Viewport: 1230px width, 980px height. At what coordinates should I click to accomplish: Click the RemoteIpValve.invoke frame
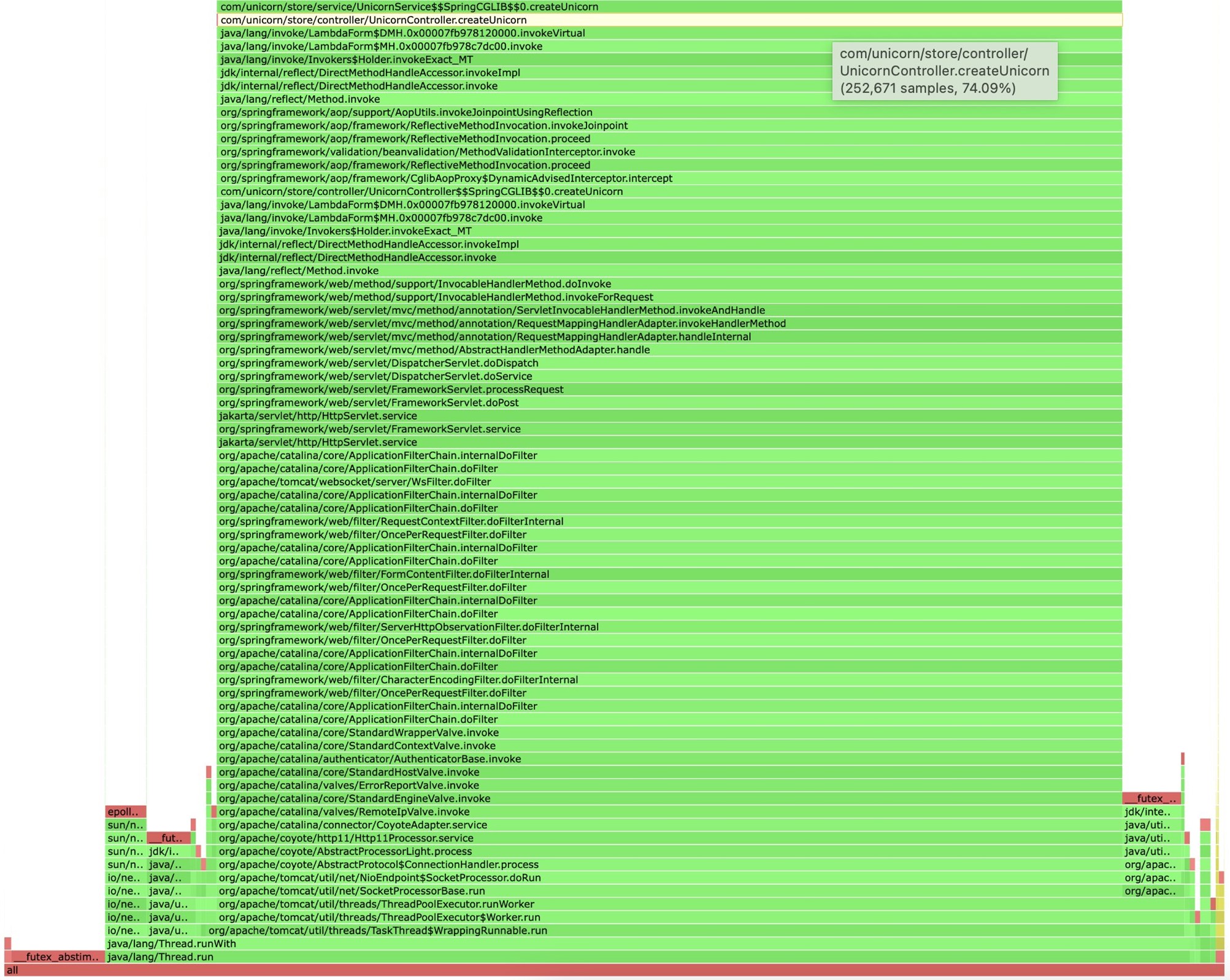click(x=669, y=812)
